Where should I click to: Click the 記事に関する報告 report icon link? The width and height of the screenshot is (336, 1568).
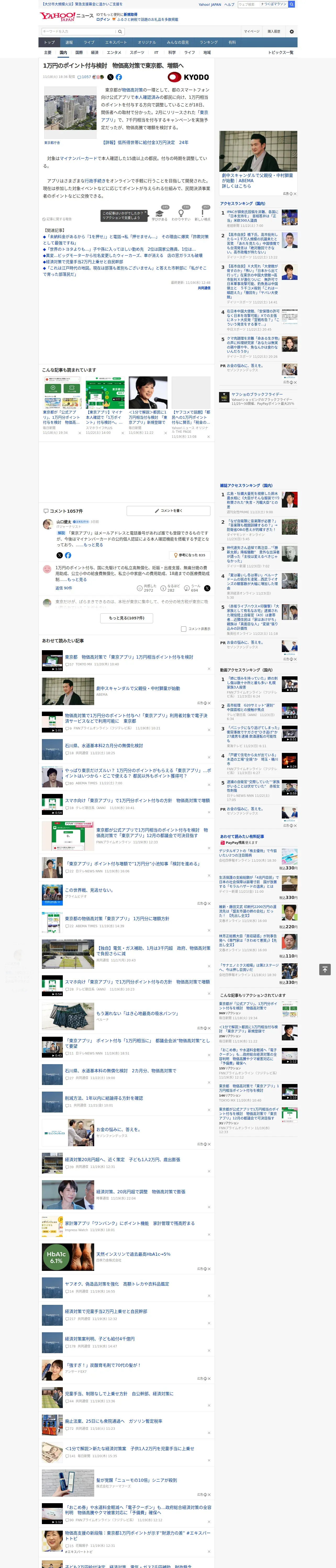pos(57,219)
